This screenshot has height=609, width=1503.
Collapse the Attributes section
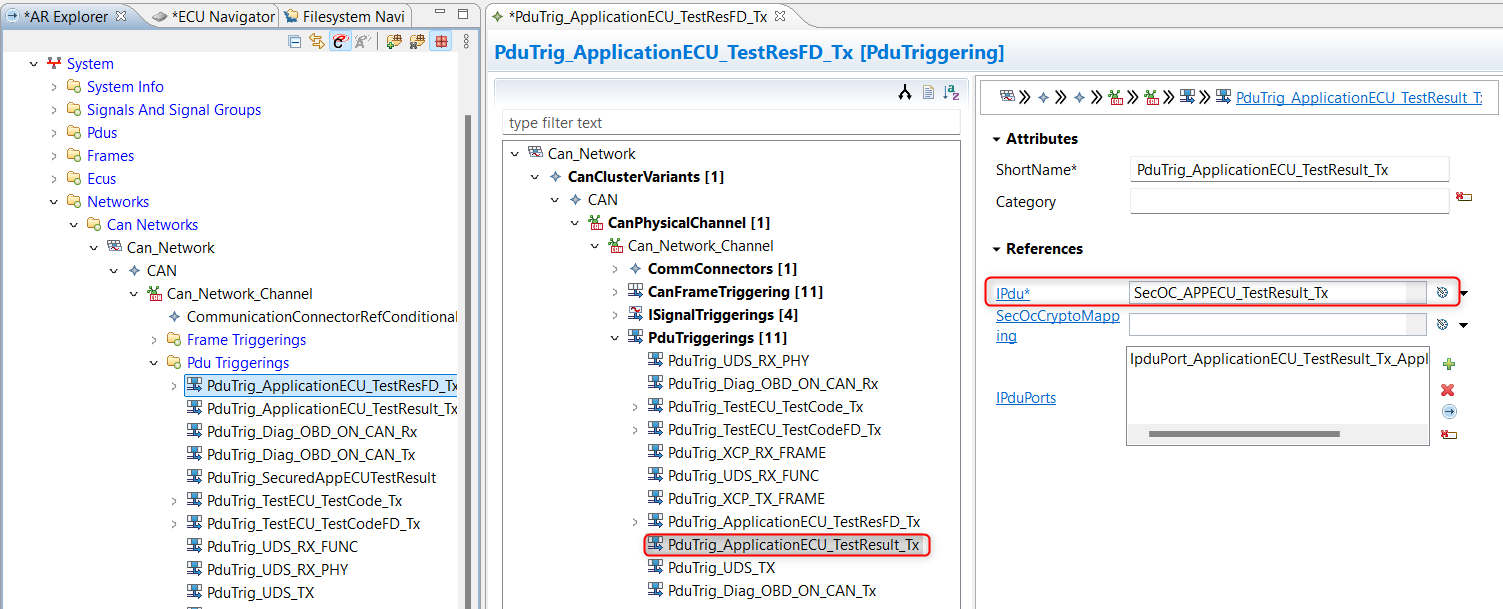click(997, 139)
